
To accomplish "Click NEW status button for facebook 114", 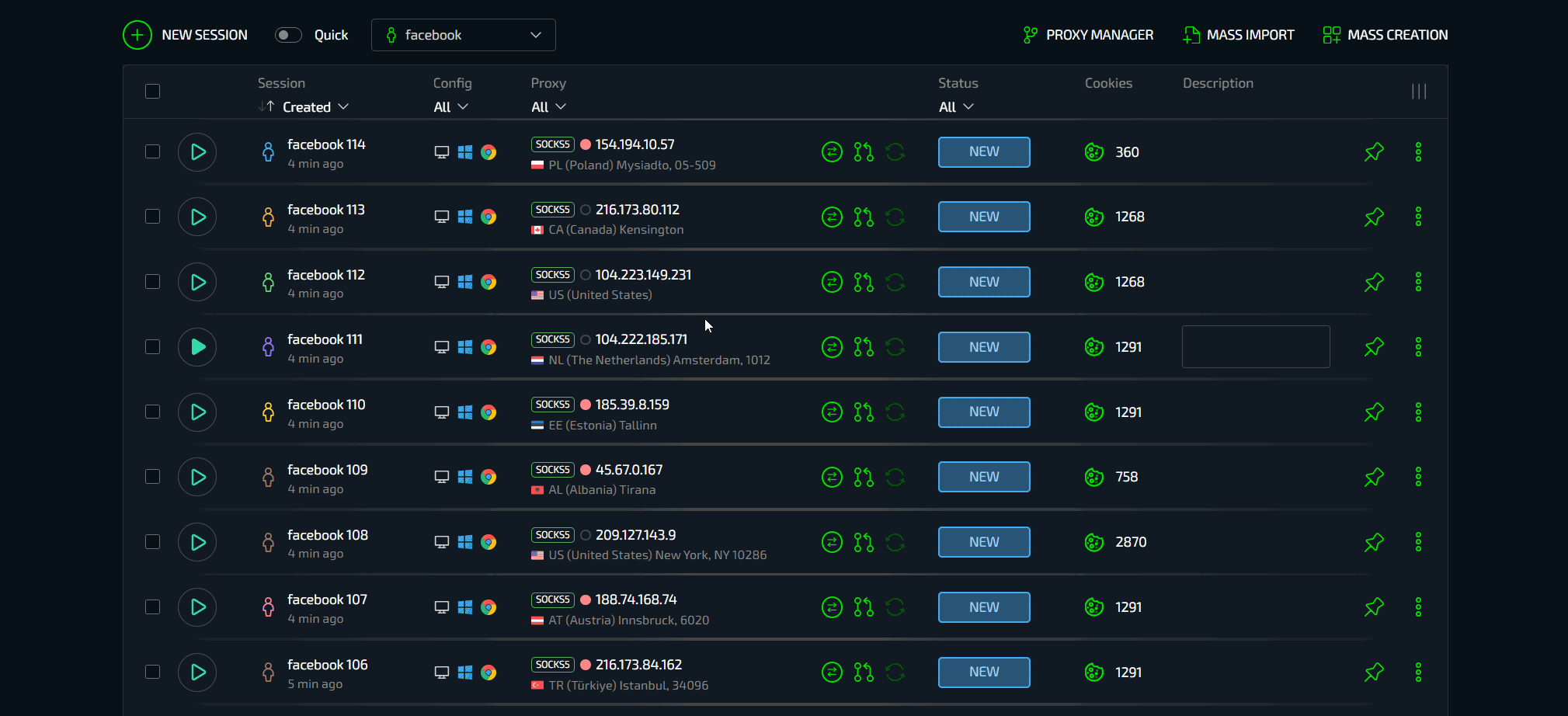I will 984,152.
